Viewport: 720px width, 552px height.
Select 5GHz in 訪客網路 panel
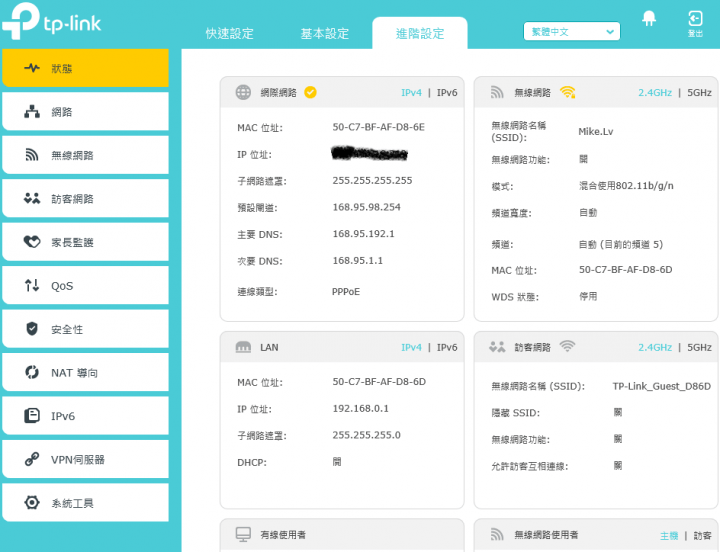699,348
